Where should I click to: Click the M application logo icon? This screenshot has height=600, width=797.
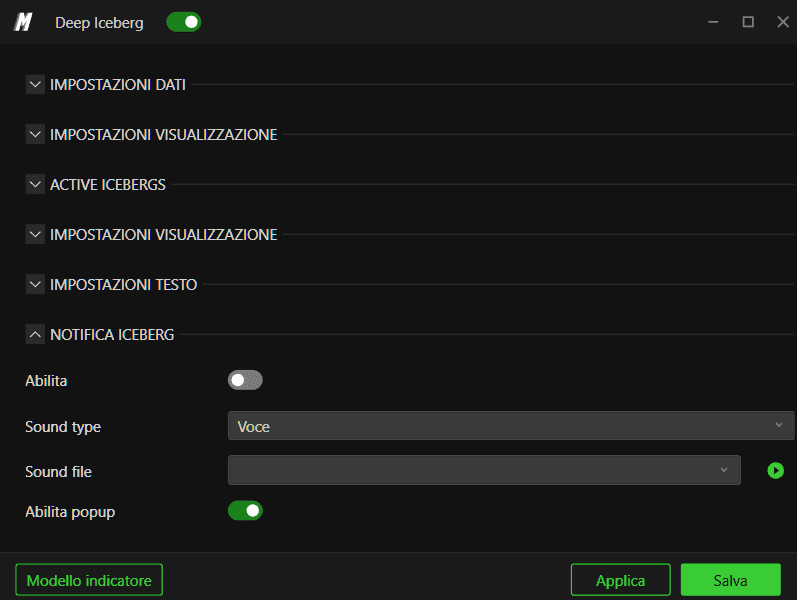23,22
